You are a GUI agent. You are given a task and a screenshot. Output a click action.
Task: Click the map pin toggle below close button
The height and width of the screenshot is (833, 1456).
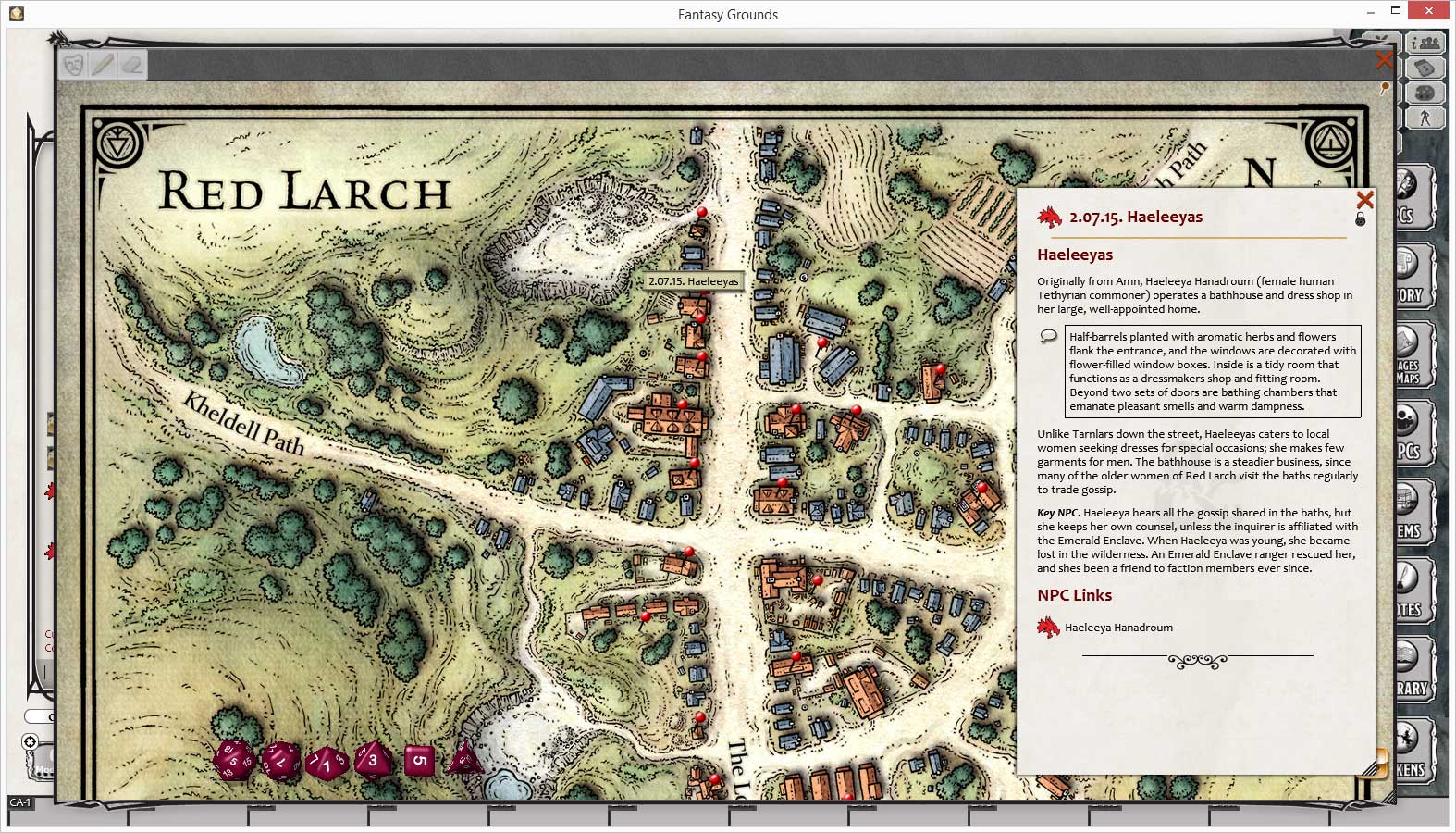coord(1385,89)
